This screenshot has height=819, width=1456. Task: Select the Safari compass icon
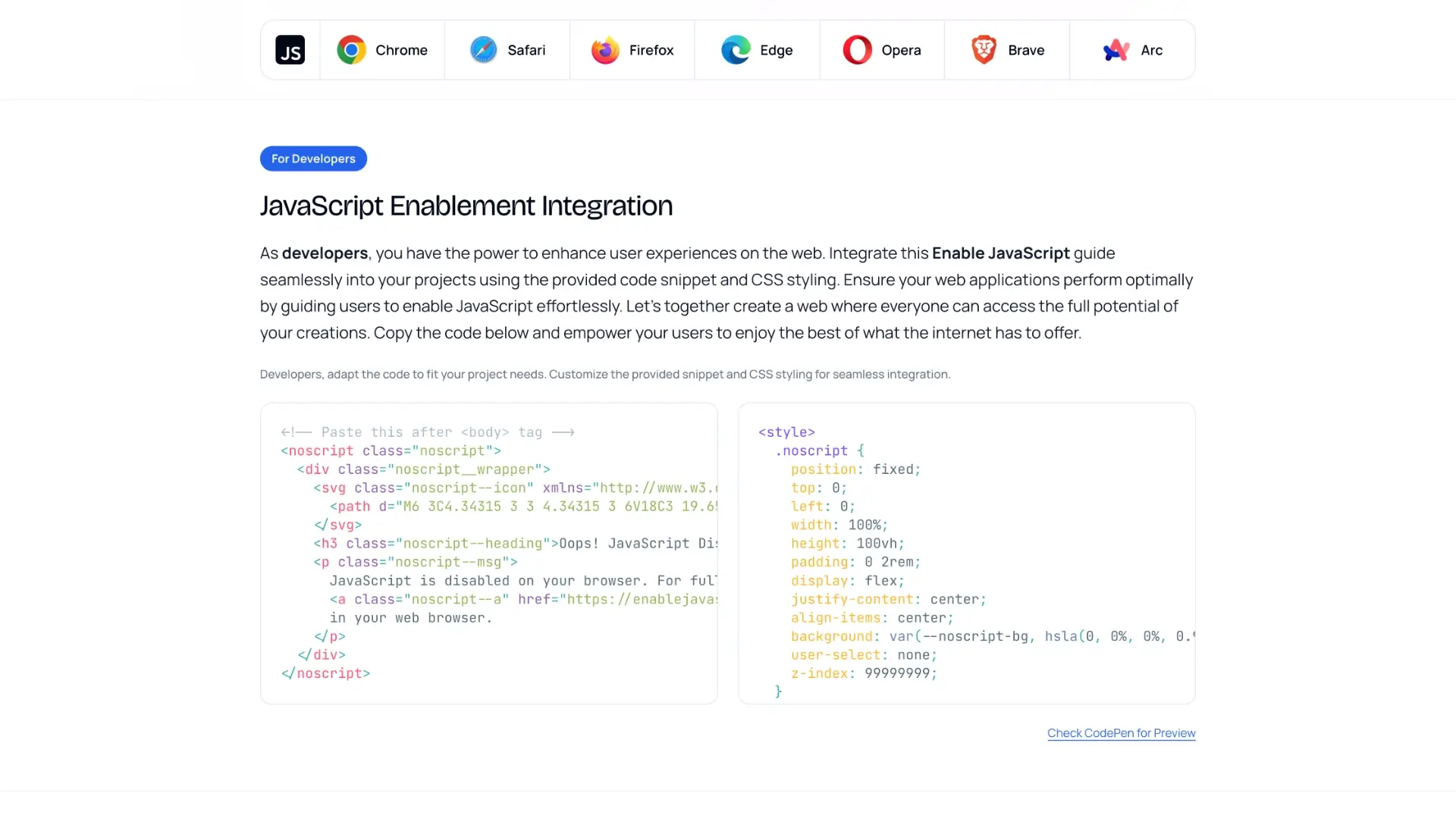483,49
